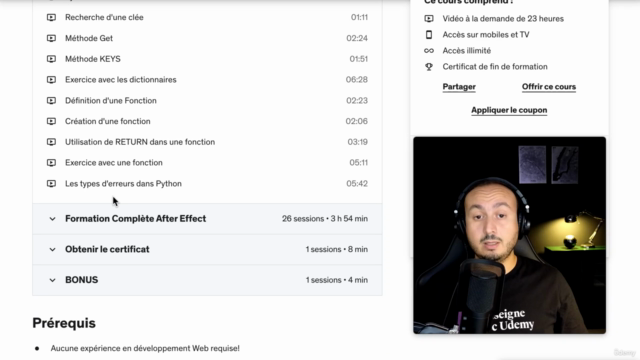Open lesson Les types d'erreurs dans Python
Screen dimensions: 640x360
click(x=123, y=184)
